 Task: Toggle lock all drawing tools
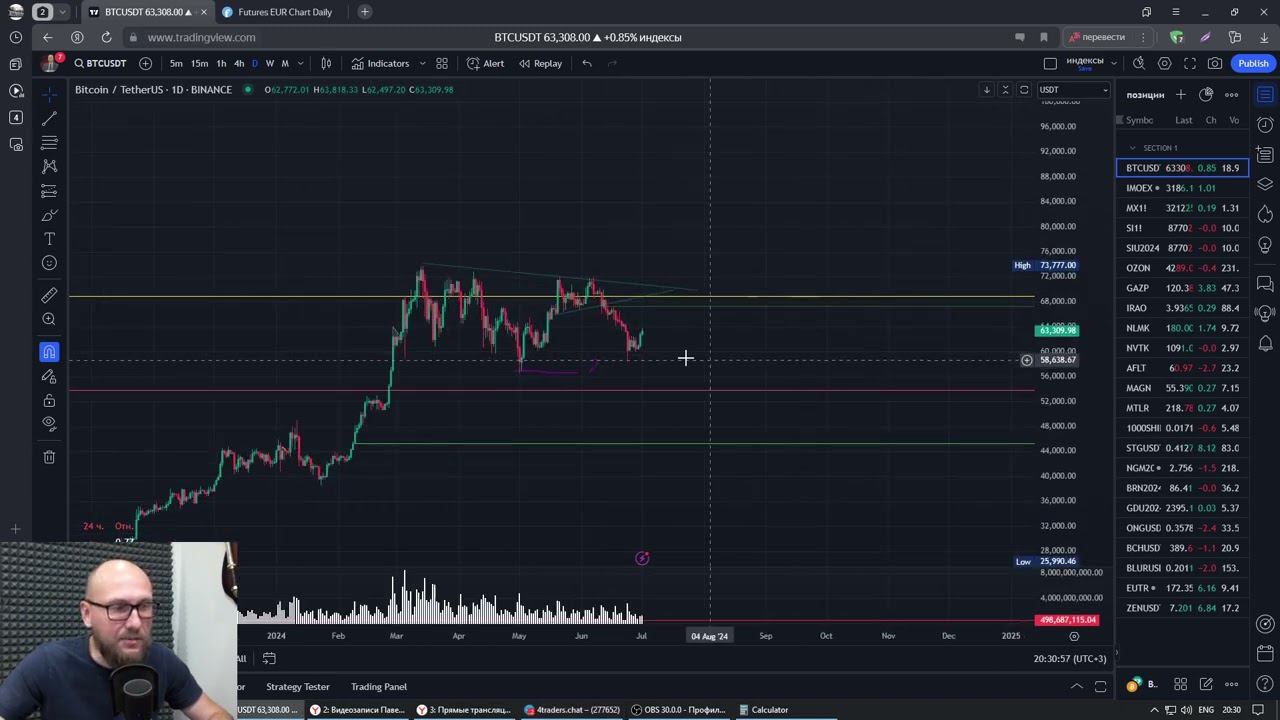click(x=49, y=400)
